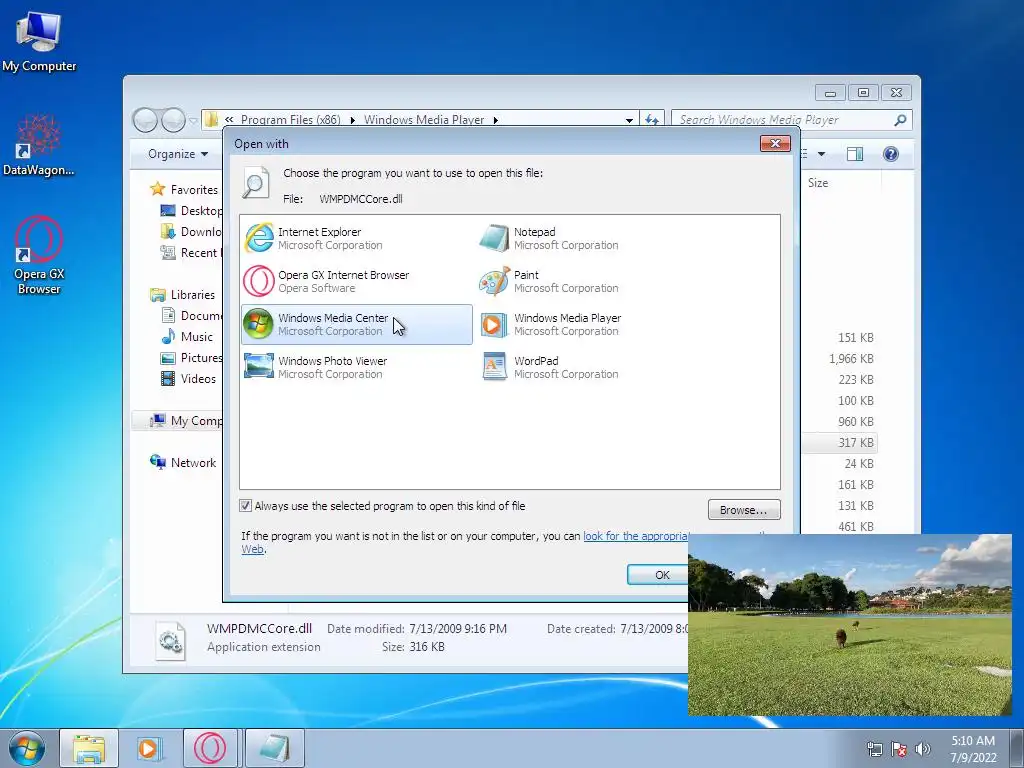Image resolution: width=1024 pixels, height=768 pixels.
Task: Go forward with Explorer's Forward arrow
Action: click(173, 120)
